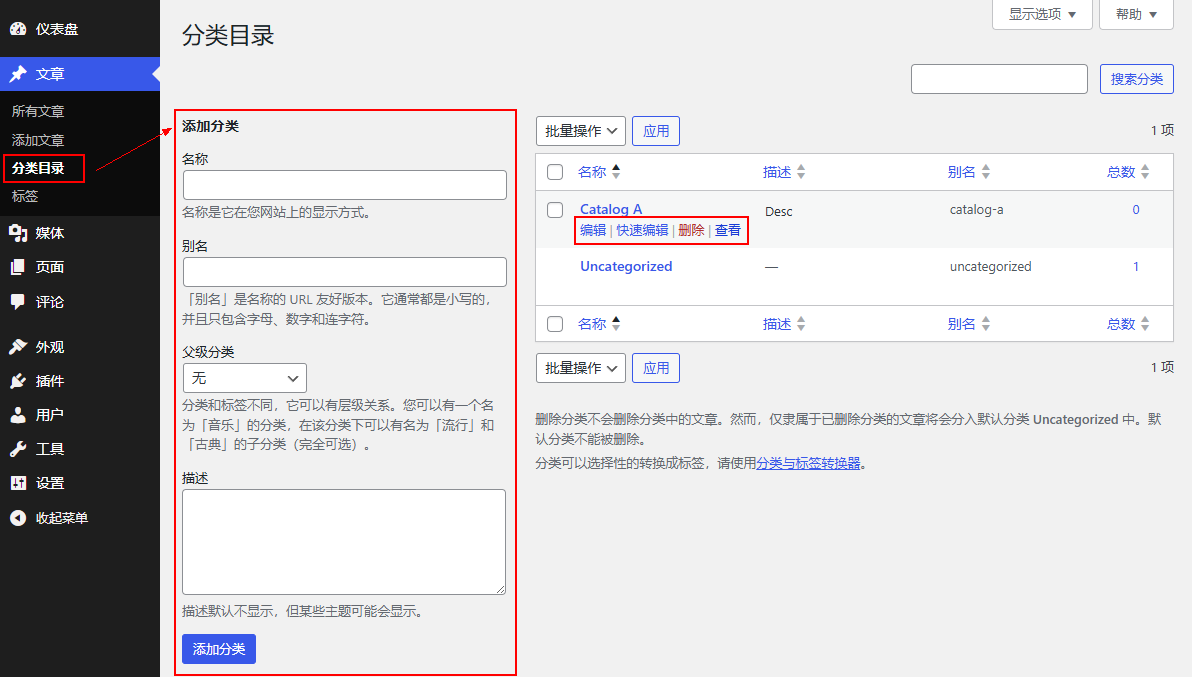Click sort arrows beside bottom 总数 header

[1146, 324]
